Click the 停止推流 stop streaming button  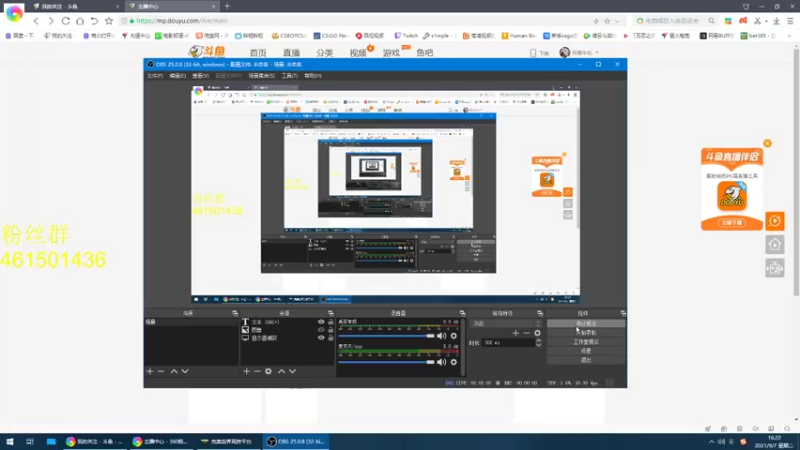(586, 323)
